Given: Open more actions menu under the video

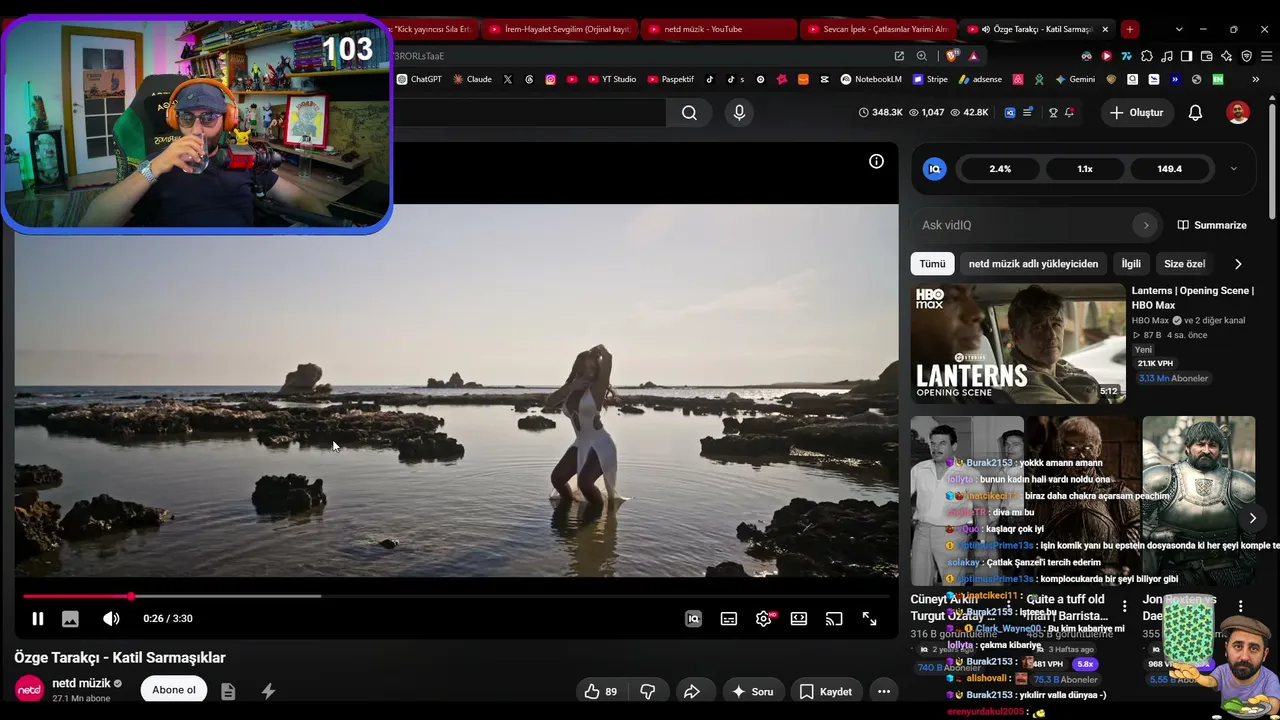Looking at the screenshot, I should 884,691.
